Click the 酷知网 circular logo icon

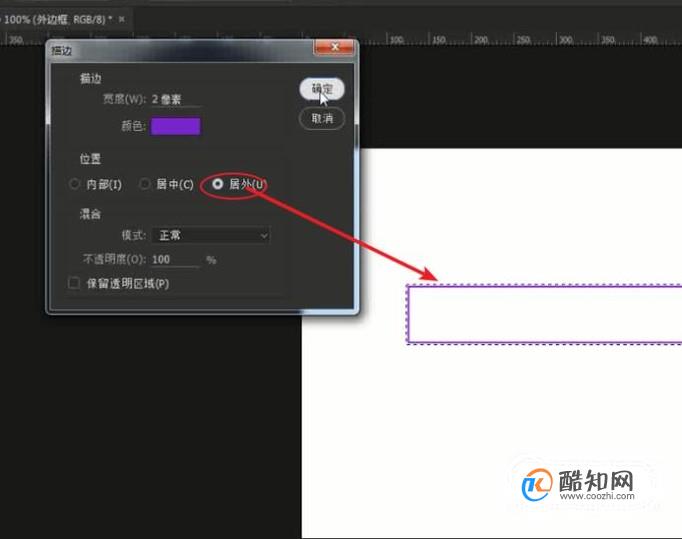pos(537,484)
